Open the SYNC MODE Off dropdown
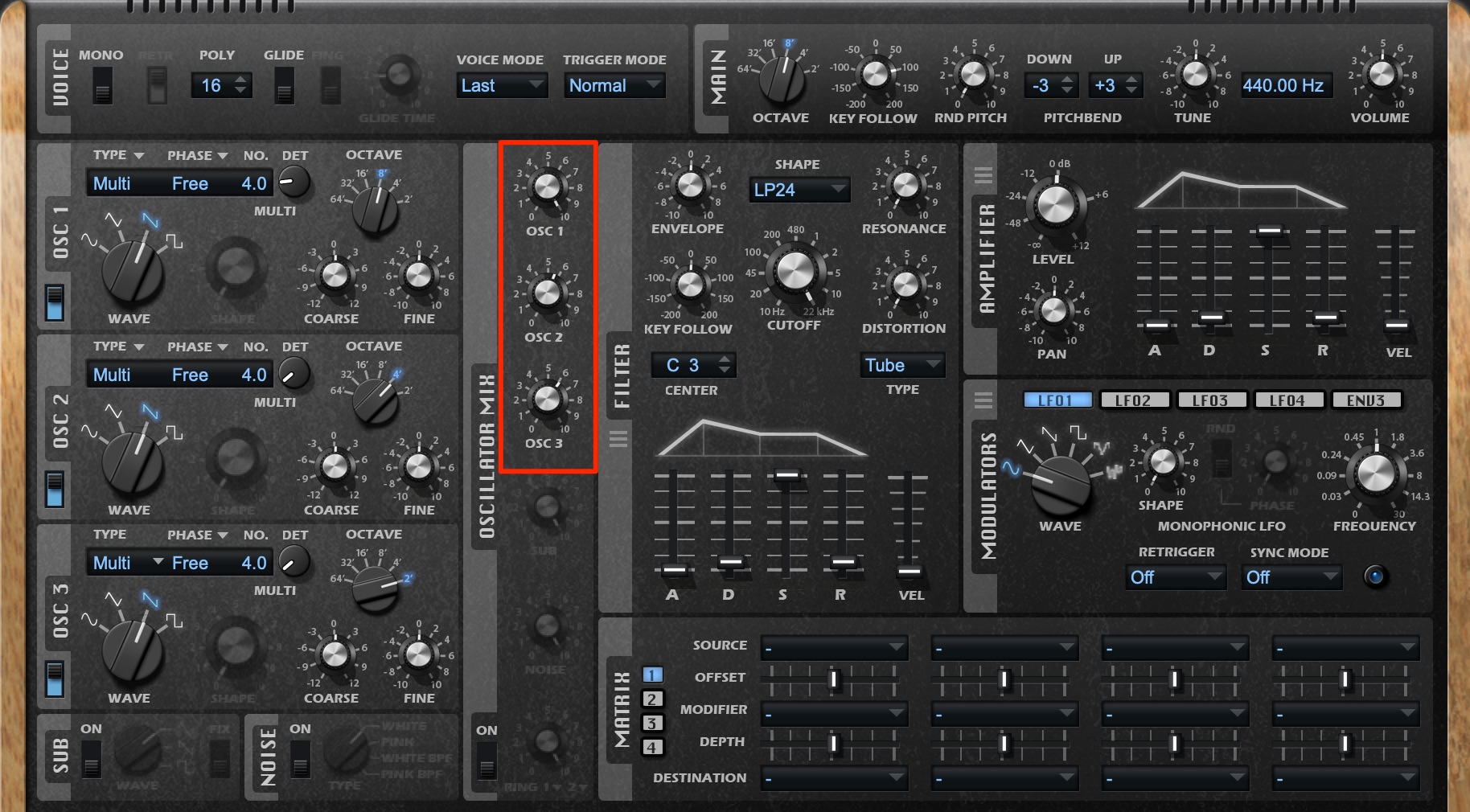Screen dimensions: 1470x812 coord(1291,577)
